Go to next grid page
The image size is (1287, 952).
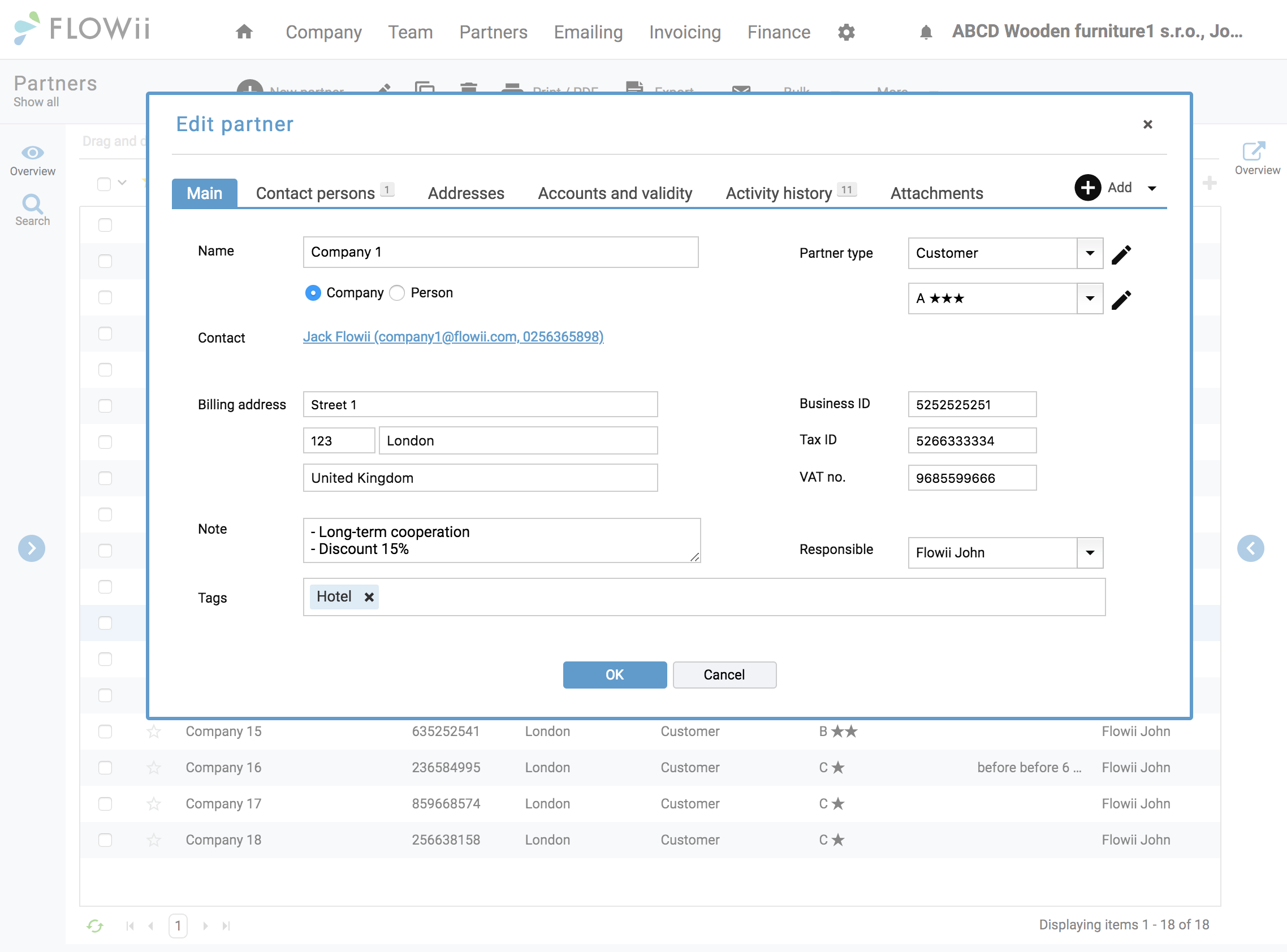click(205, 925)
